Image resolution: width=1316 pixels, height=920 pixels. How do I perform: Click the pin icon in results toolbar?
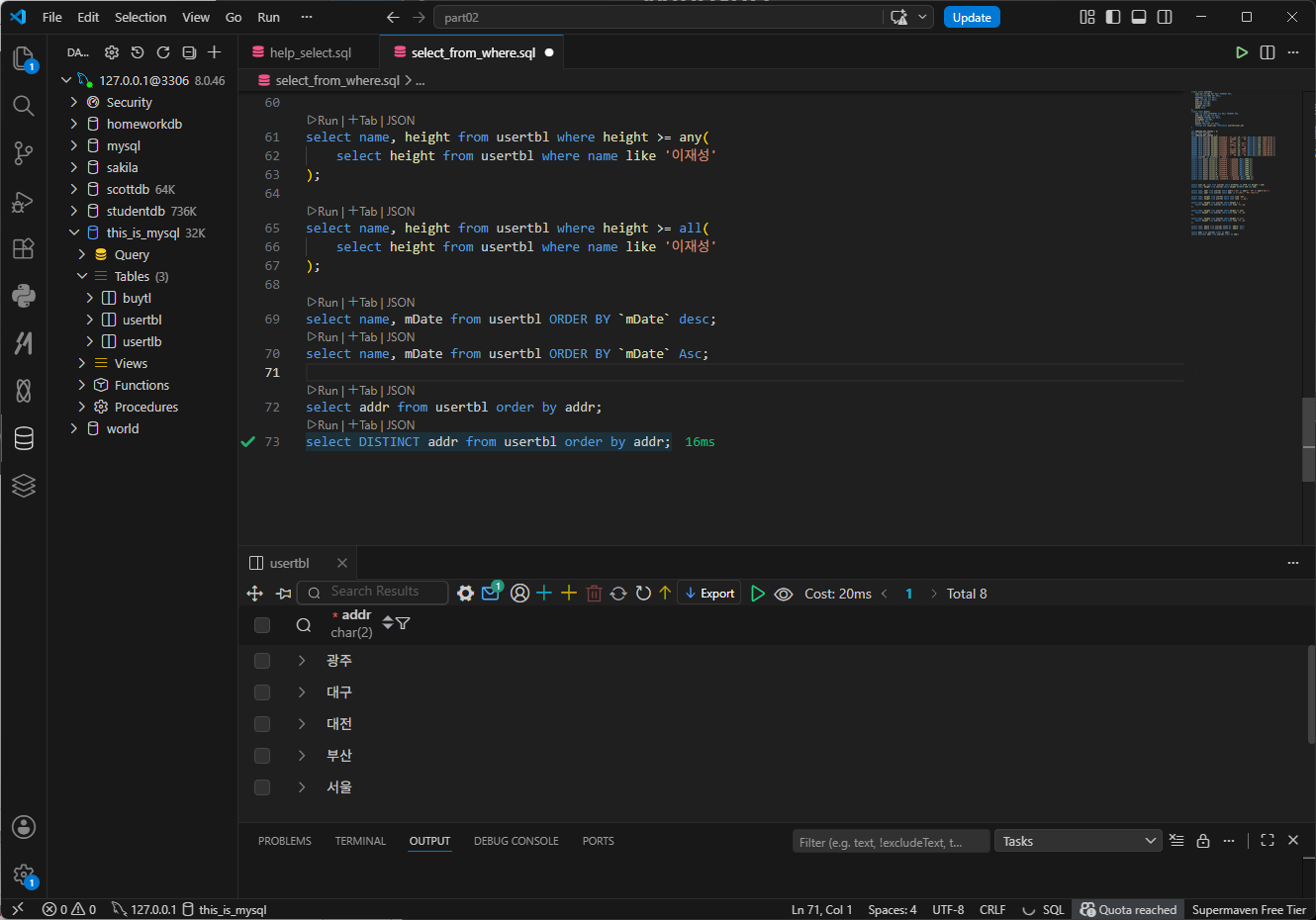(x=284, y=594)
